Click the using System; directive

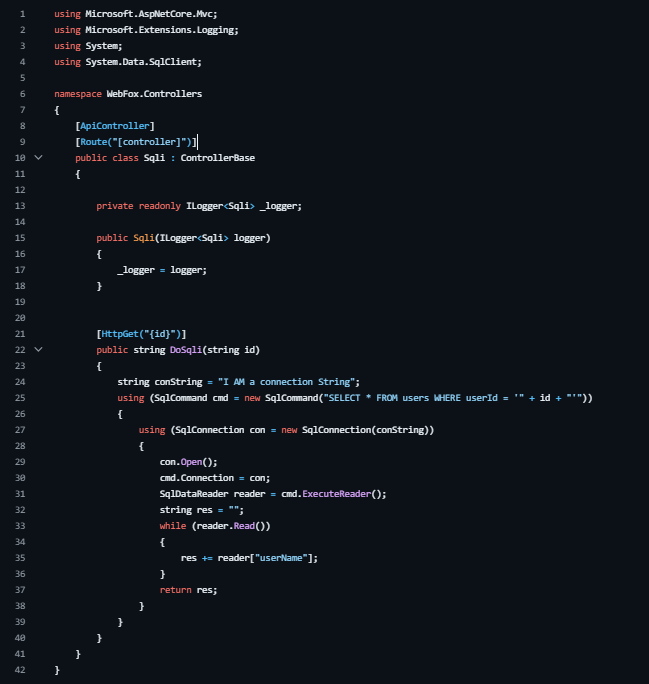(x=88, y=46)
